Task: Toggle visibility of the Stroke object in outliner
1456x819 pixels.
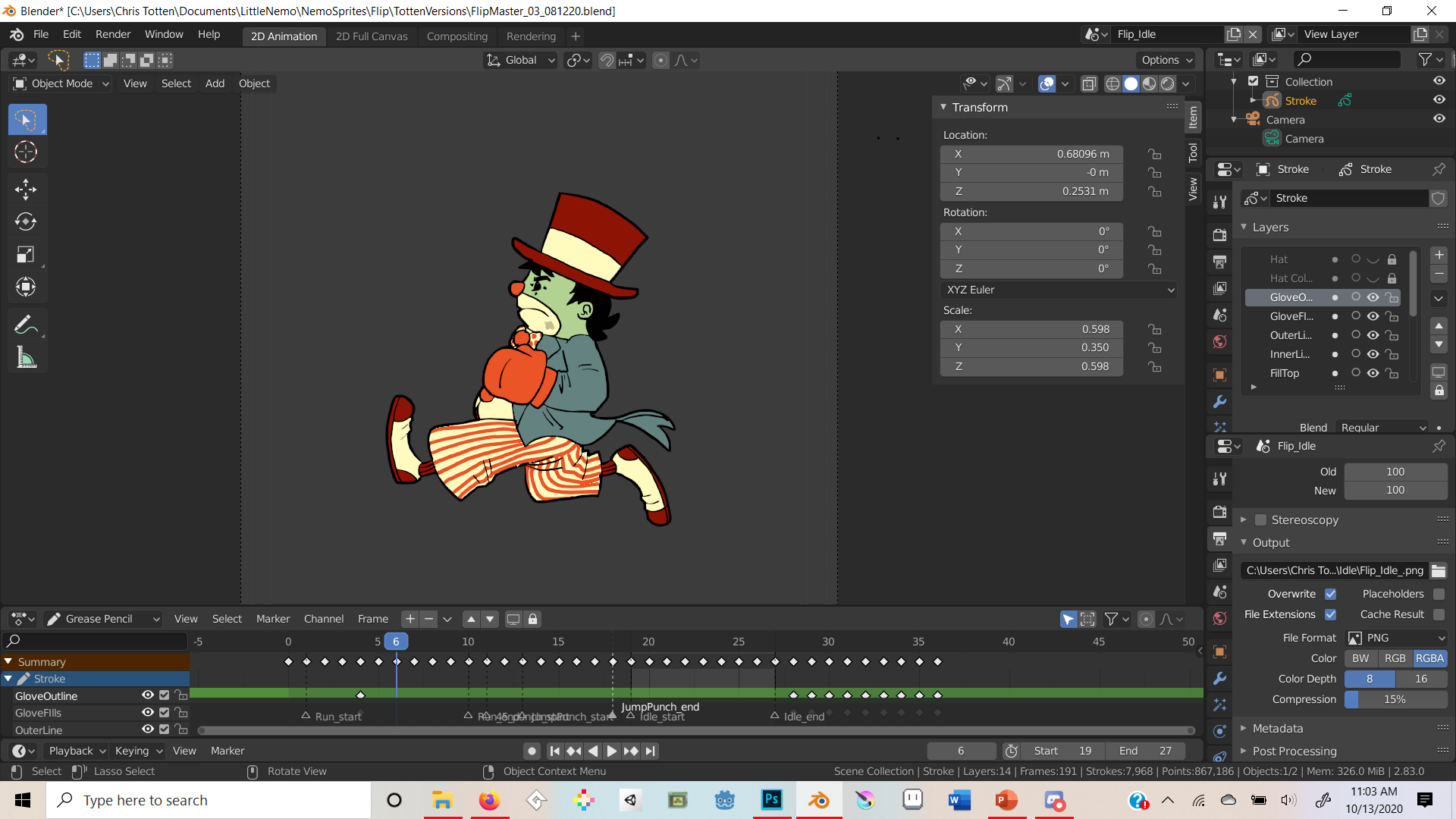Action: [1439, 99]
